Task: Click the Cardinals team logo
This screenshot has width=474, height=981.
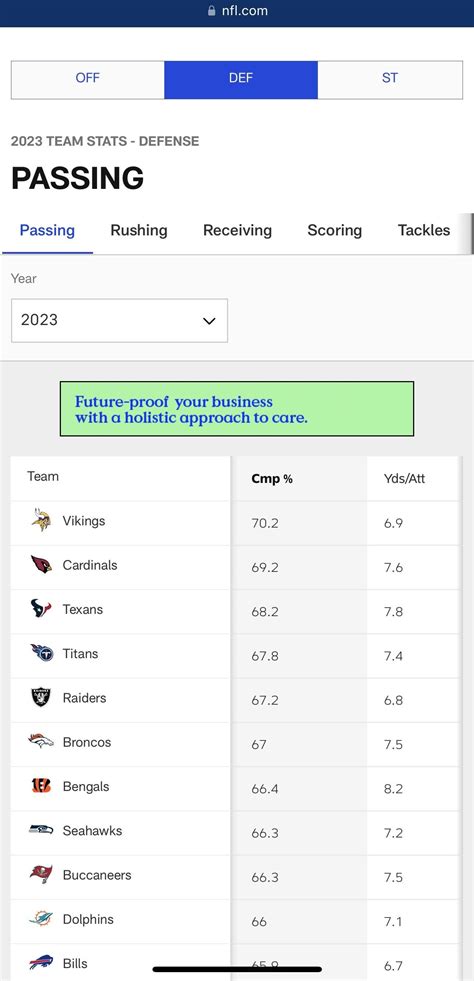Action: 41,565
